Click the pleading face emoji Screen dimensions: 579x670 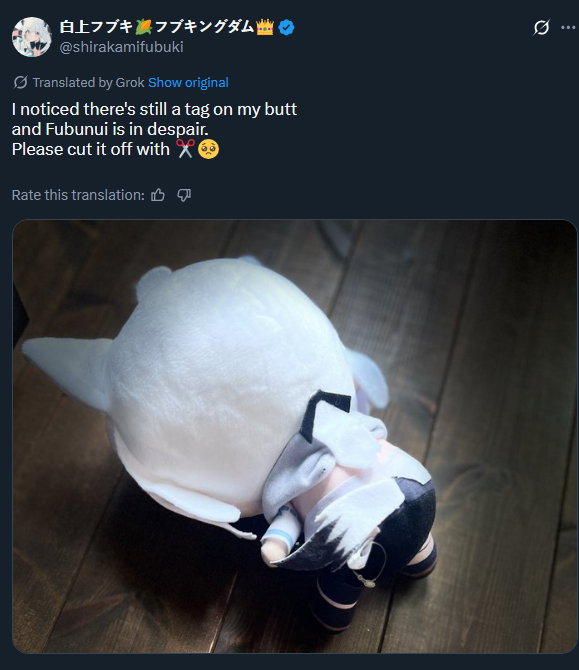click(x=209, y=149)
